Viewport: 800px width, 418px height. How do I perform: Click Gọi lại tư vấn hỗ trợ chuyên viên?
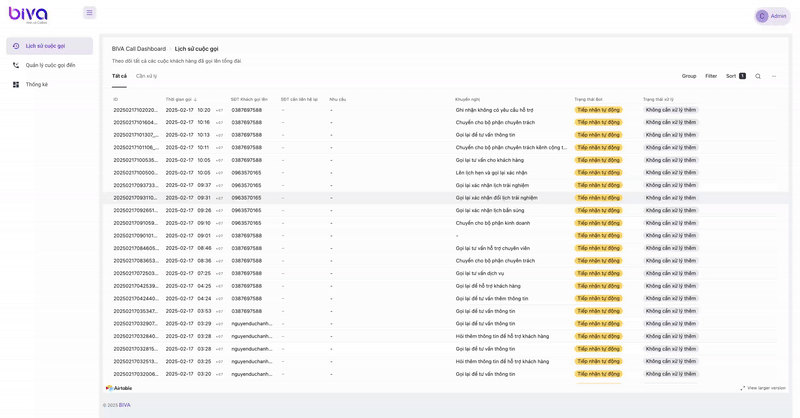(493, 248)
